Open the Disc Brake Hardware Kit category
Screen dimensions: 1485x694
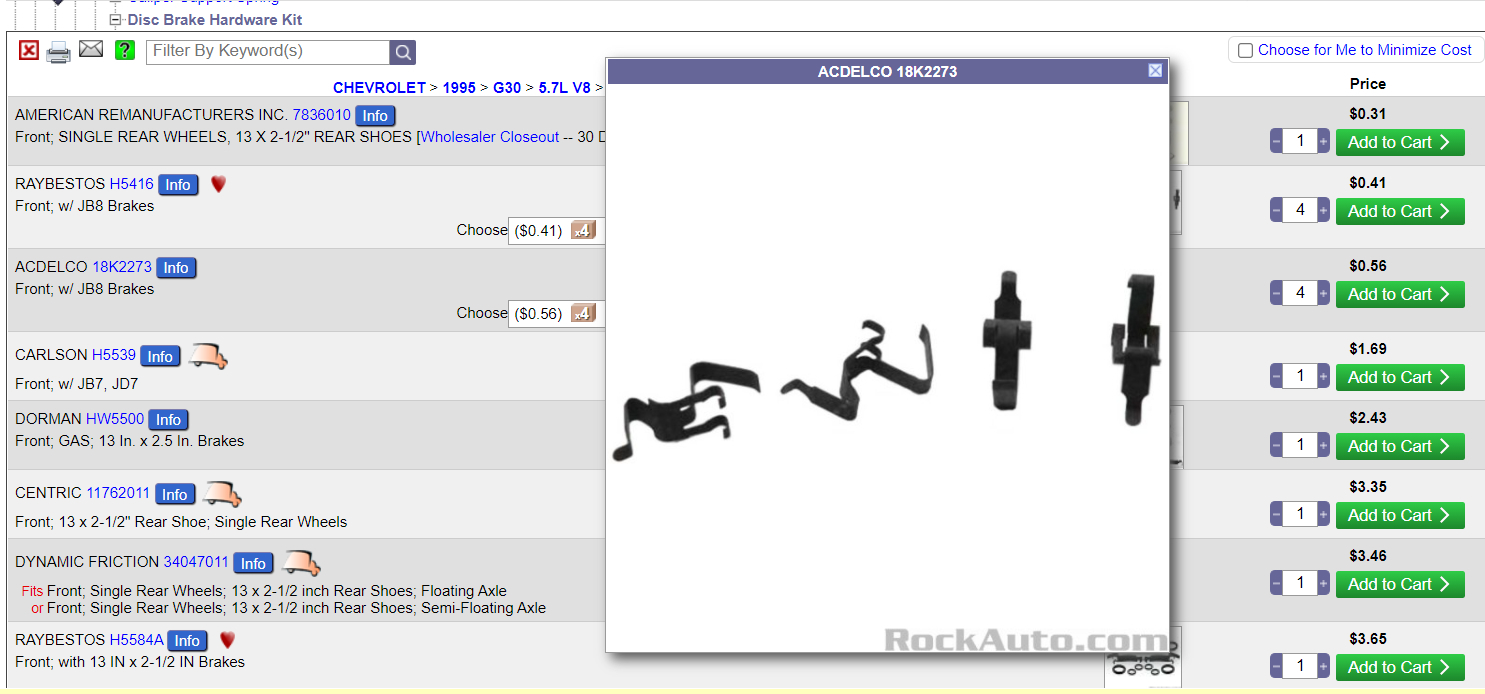(x=215, y=20)
